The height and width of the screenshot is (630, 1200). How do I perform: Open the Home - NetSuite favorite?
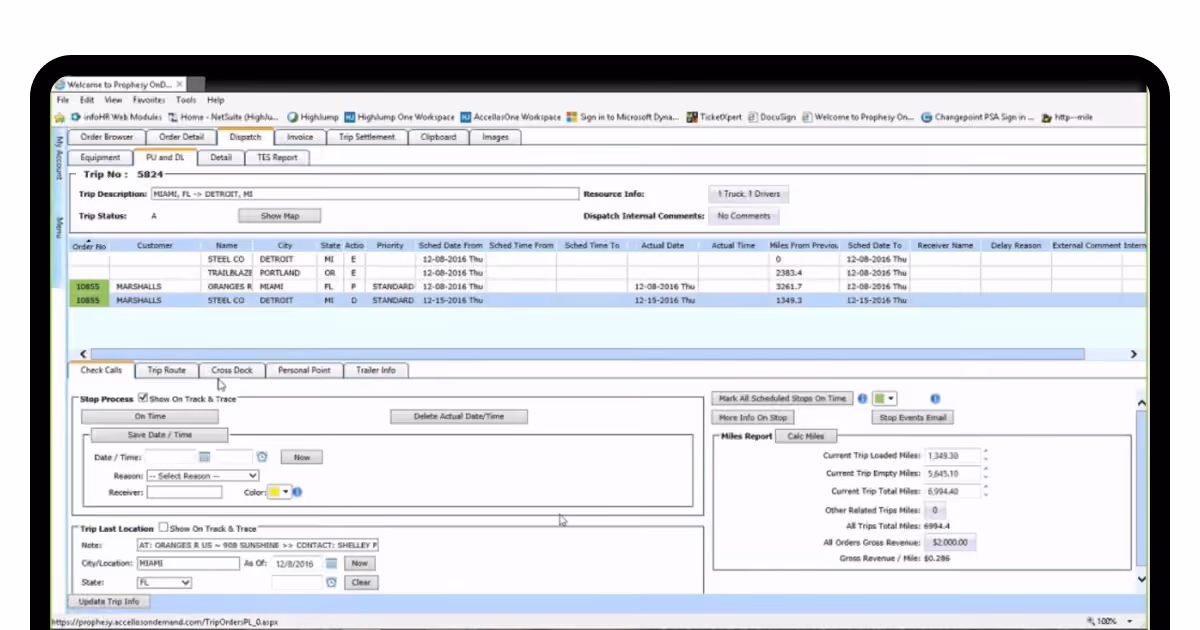tap(225, 117)
